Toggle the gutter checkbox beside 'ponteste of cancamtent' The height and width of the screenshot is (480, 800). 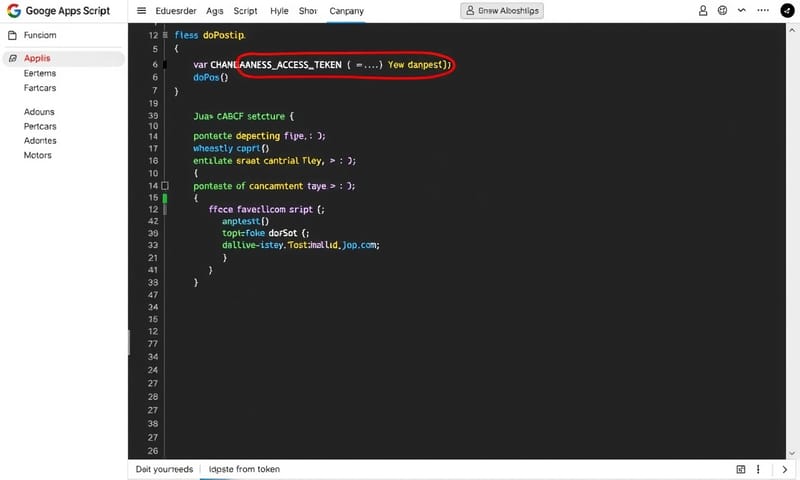click(x=165, y=186)
